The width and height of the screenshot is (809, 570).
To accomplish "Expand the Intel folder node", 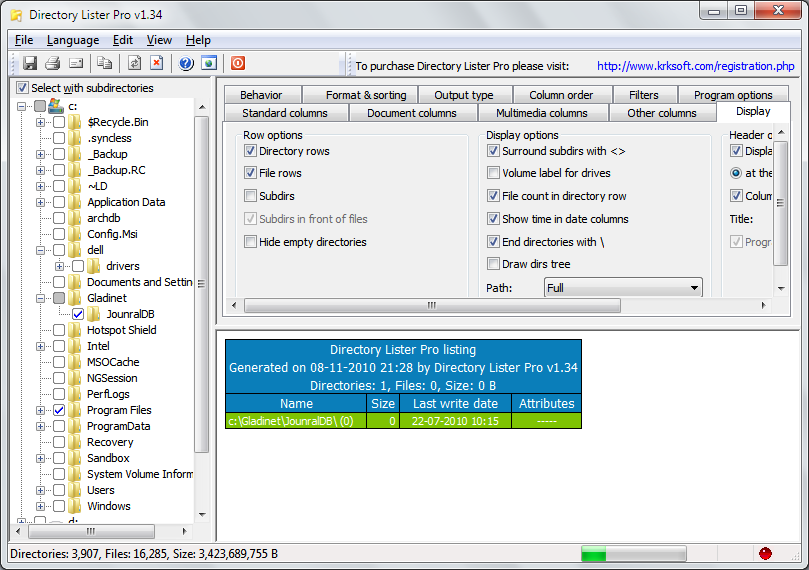I will (40, 346).
